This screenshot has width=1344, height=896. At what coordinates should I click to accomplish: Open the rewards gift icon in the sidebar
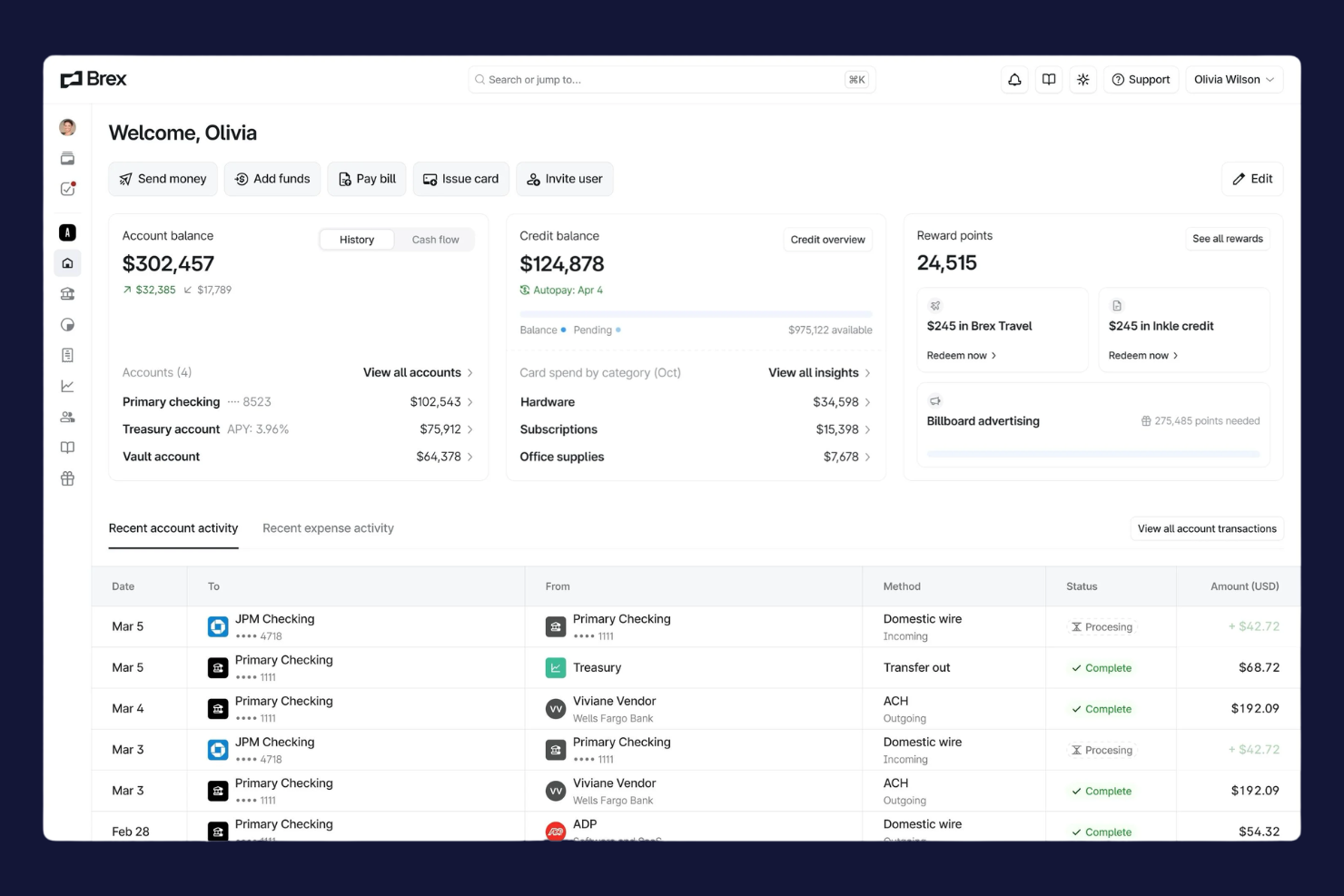pos(67,478)
